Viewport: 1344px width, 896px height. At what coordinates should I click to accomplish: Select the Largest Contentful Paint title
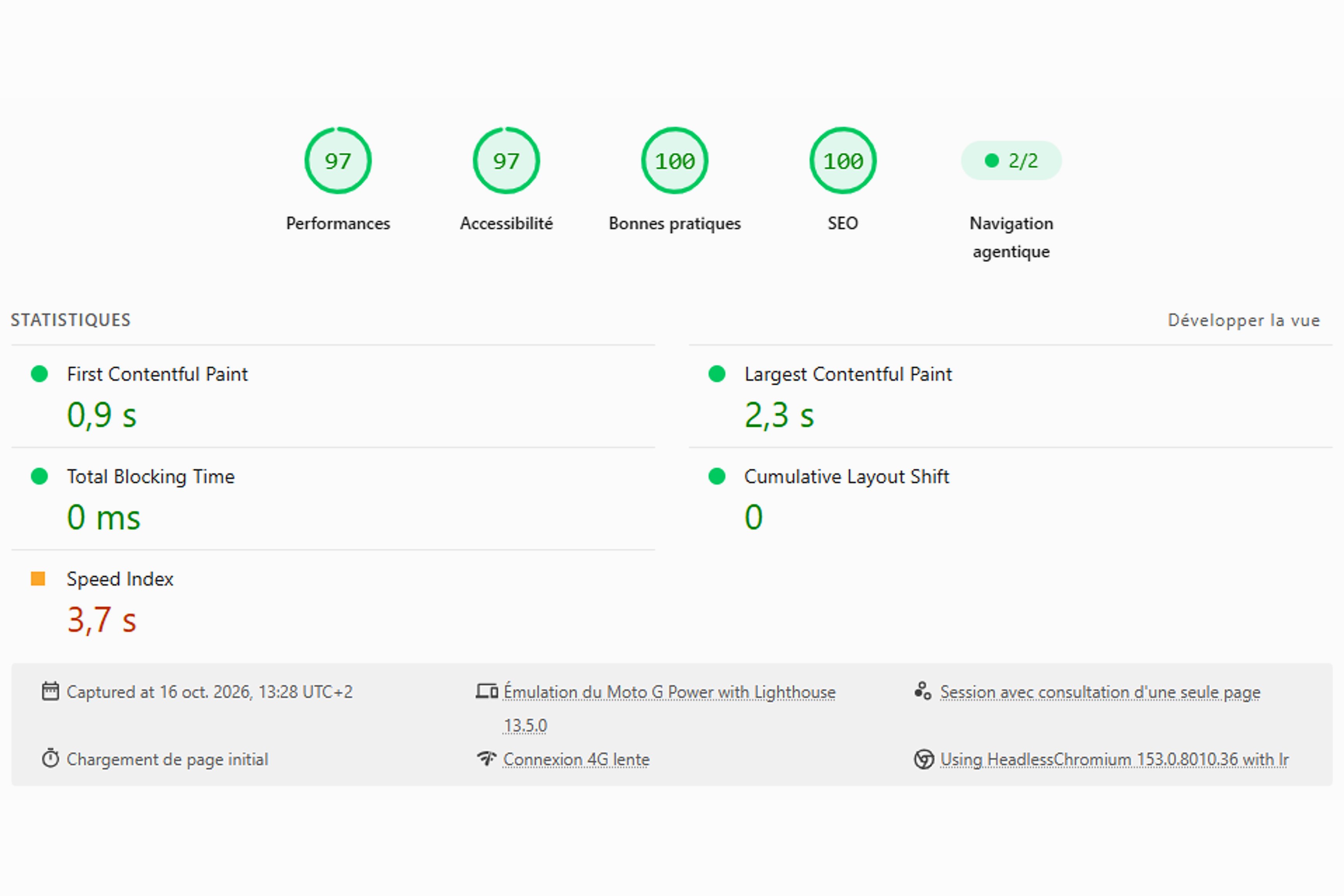pos(848,374)
